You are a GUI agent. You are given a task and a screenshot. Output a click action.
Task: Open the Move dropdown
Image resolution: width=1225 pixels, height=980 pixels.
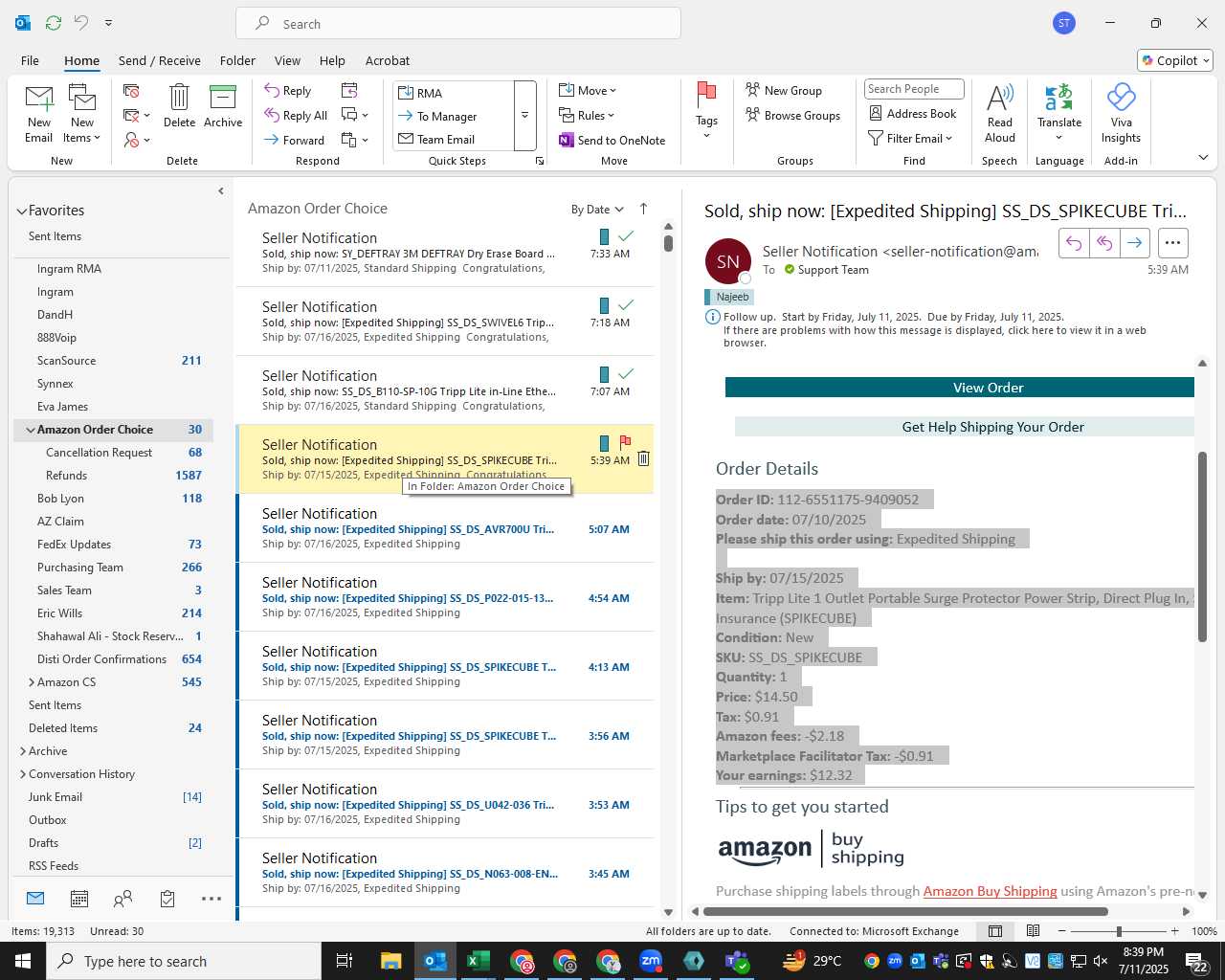click(x=588, y=91)
